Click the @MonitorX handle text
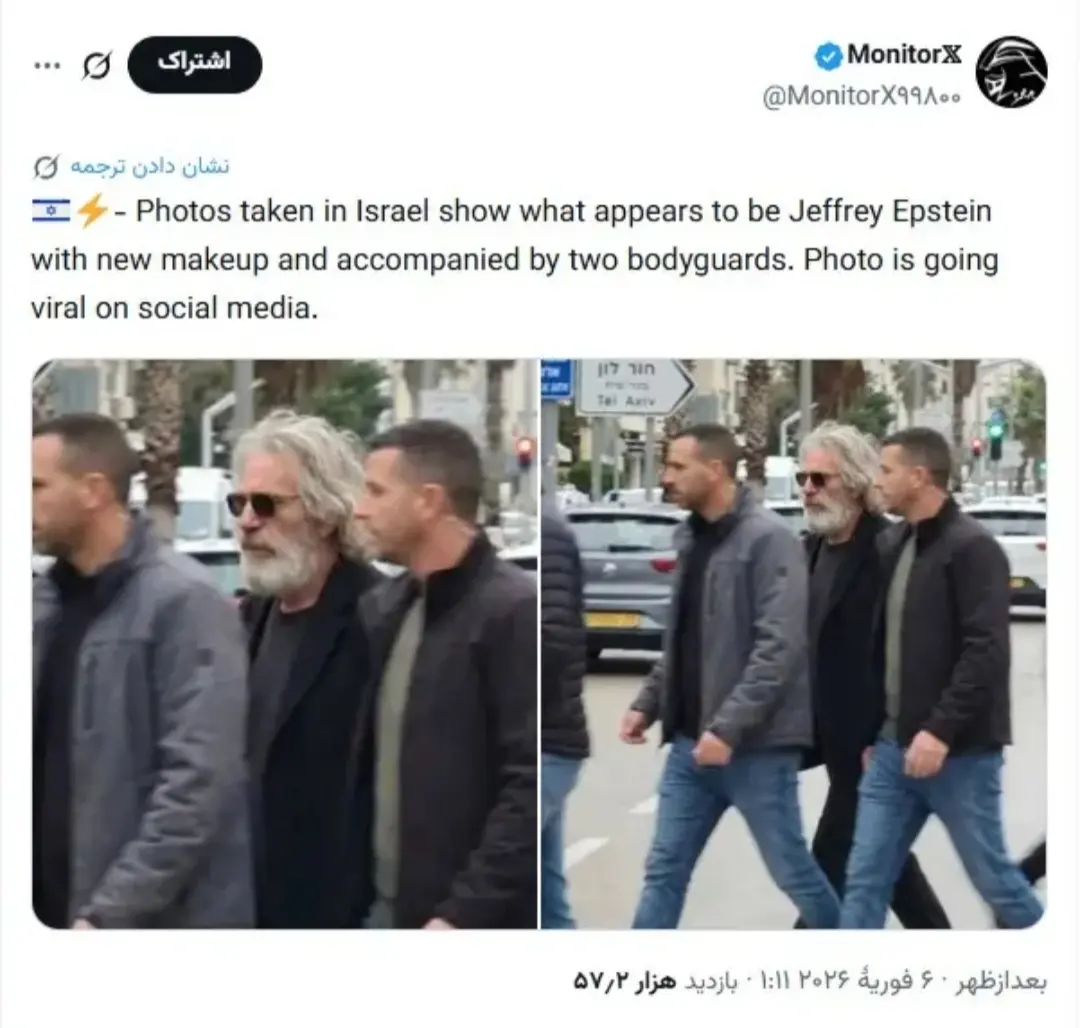 click(861, 96)
